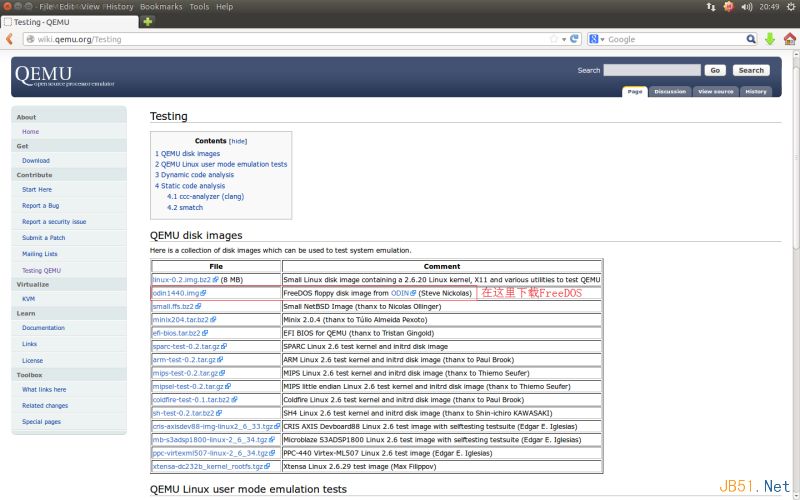Download sparc-test-0.2.tar.gz link
Viewport: 800px width, 500px height.
coord(189,346)
